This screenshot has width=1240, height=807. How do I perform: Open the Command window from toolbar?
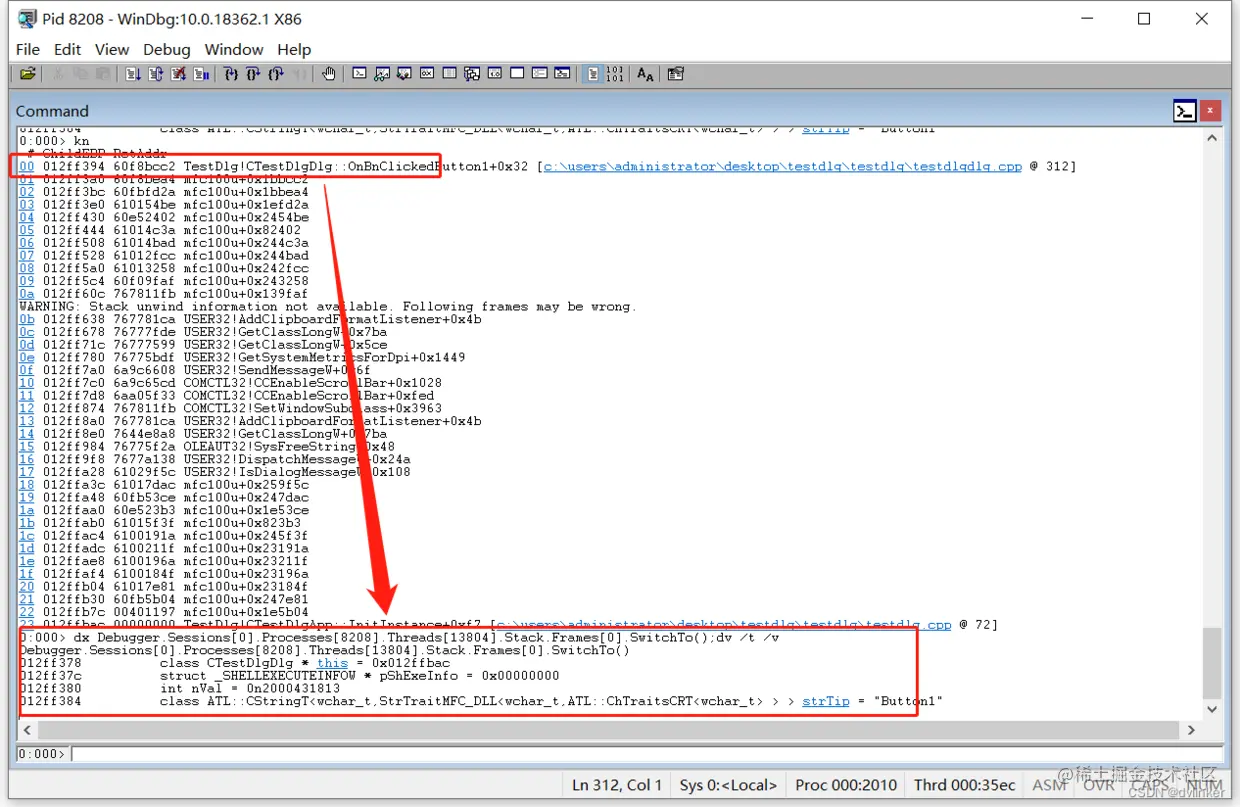(x=359, y=74)
